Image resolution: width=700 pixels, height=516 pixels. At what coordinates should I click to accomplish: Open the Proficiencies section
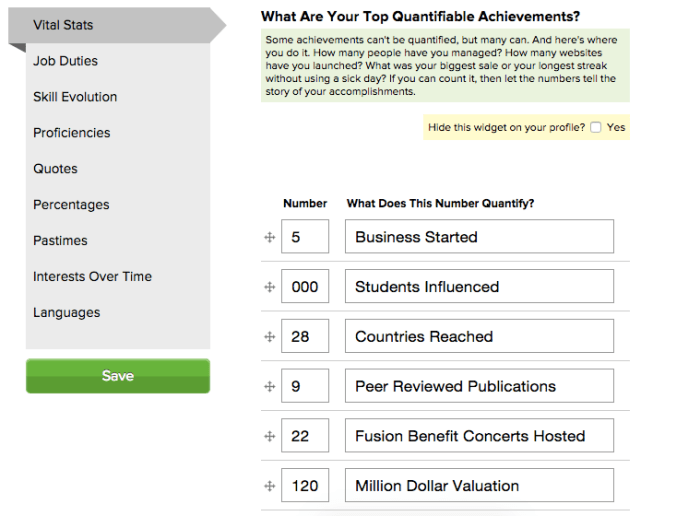tap(71, 133)
